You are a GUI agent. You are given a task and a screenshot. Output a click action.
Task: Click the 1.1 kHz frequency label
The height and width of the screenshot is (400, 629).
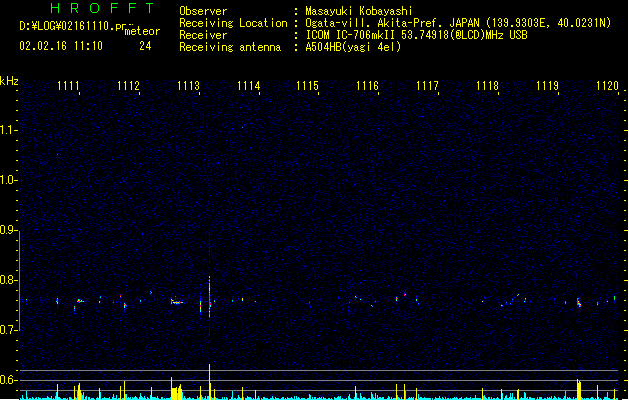(x=8, y=130)
